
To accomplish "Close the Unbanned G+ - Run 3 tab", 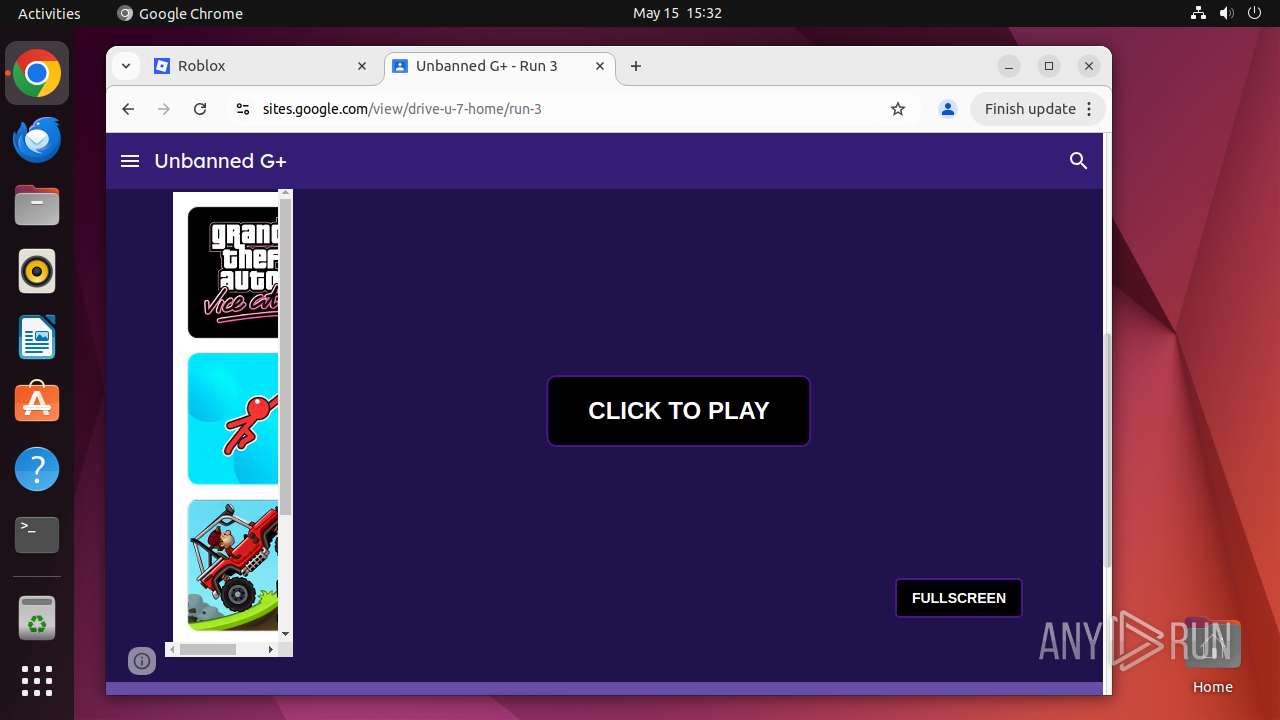I will click(600, 66).
